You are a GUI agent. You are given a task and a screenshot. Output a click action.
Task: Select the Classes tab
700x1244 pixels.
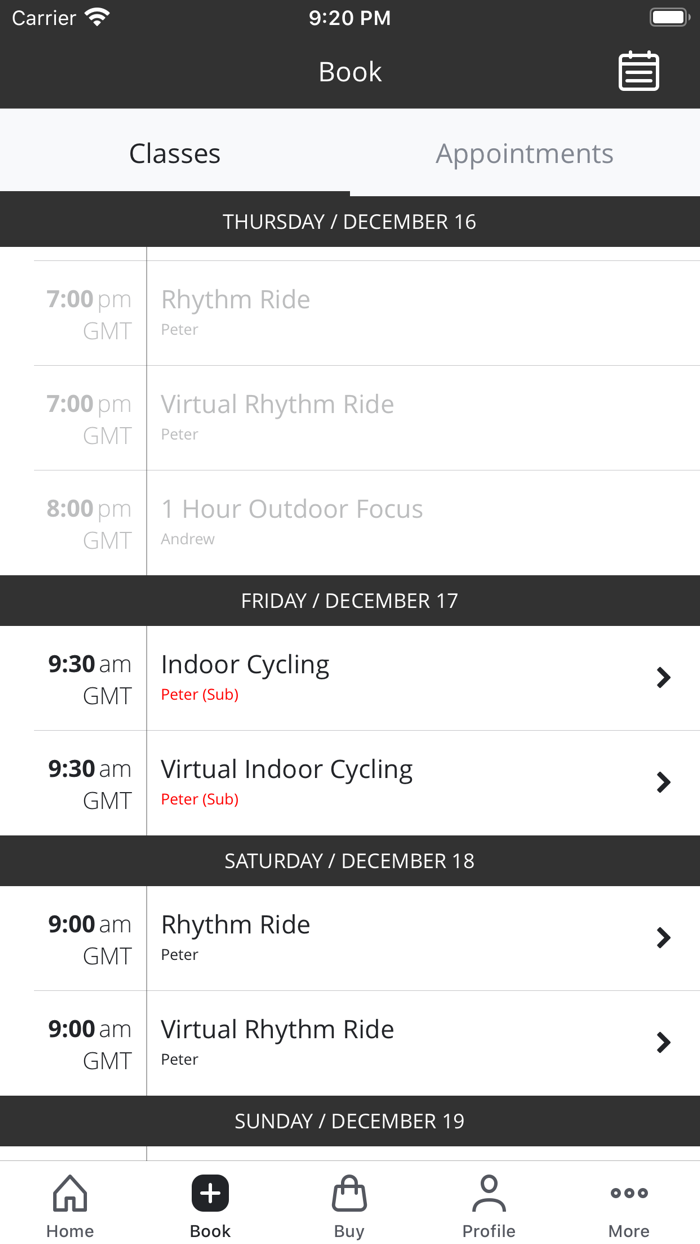point(175,153)
